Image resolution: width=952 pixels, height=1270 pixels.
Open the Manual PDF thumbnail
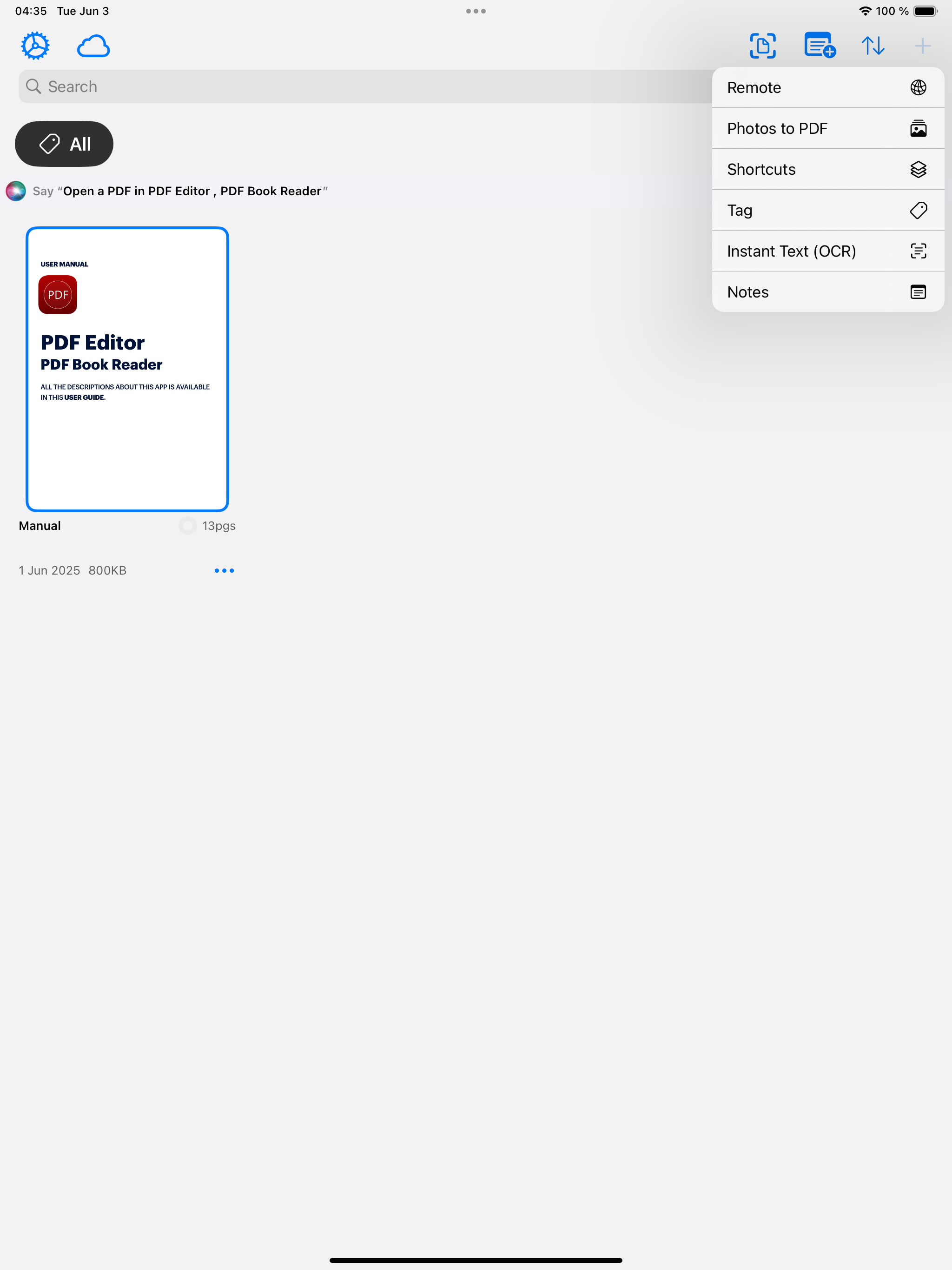pyautogui.click(x=127, y=369)
